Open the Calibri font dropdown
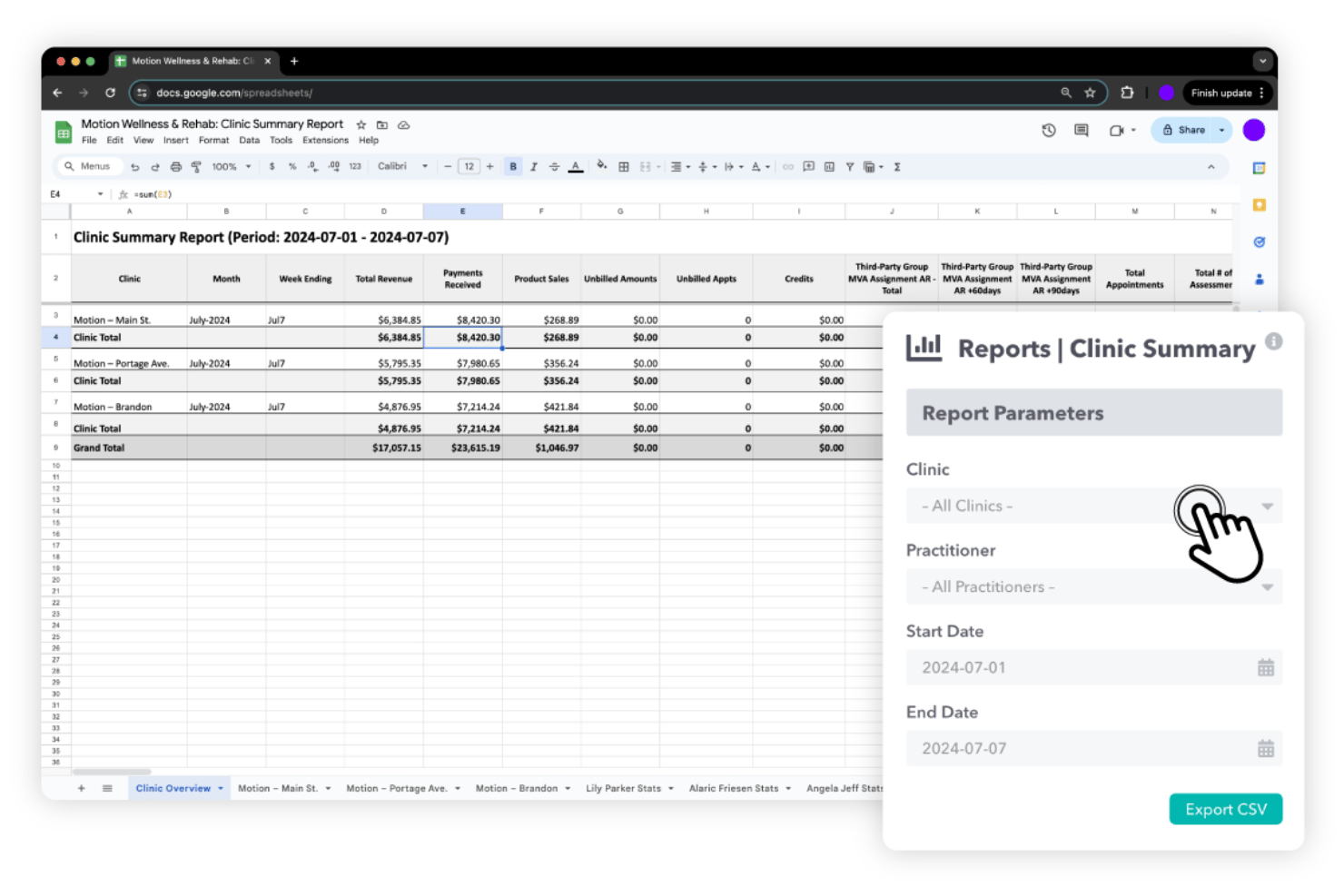 point(402,167)
